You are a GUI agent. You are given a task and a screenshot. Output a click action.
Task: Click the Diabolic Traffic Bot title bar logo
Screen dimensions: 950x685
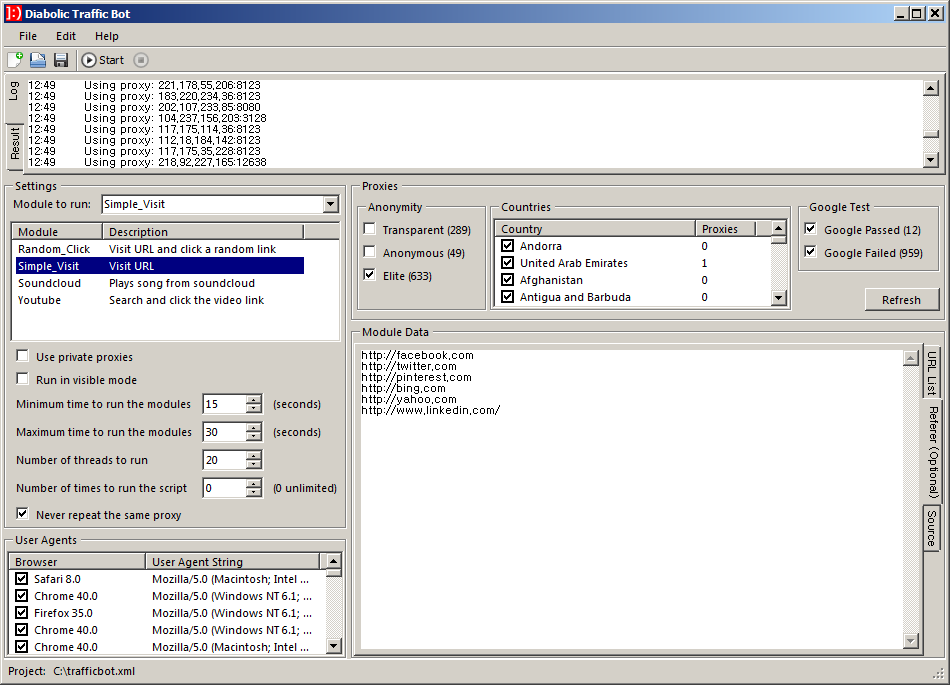tap(13, 14)
